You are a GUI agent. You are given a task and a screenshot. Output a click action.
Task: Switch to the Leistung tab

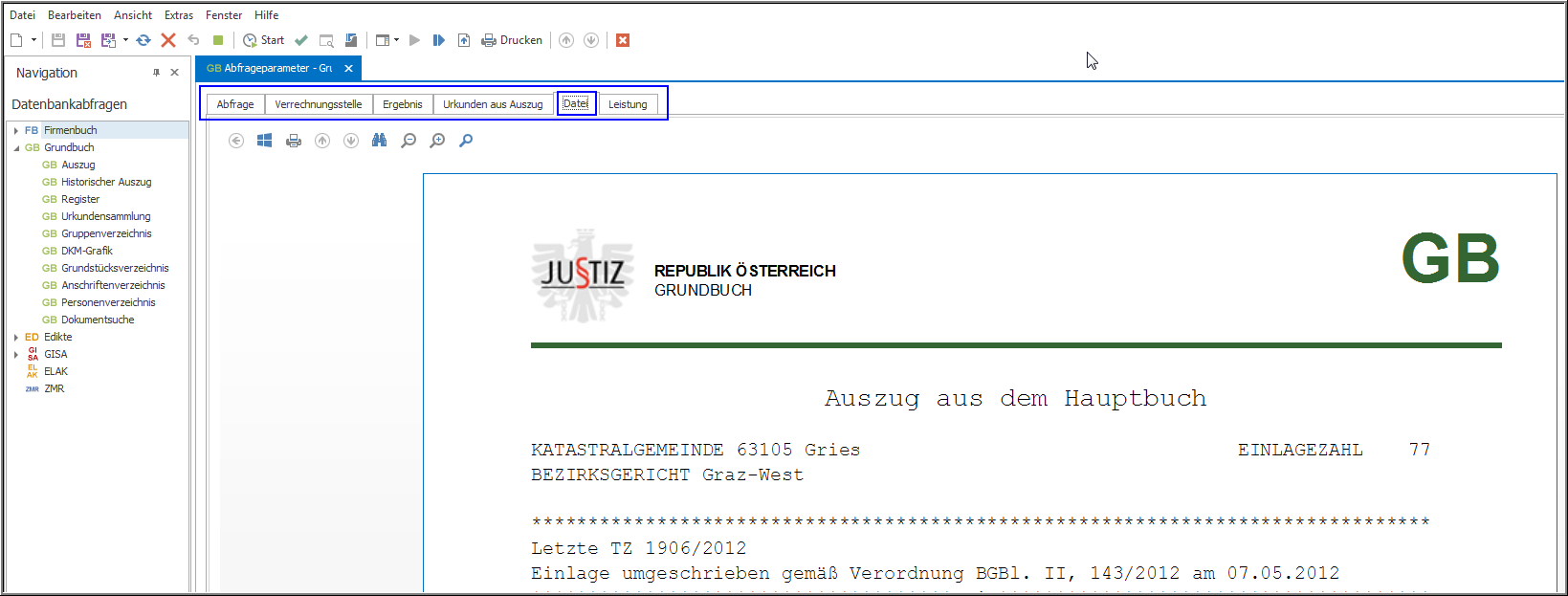[x=628, y=104]
